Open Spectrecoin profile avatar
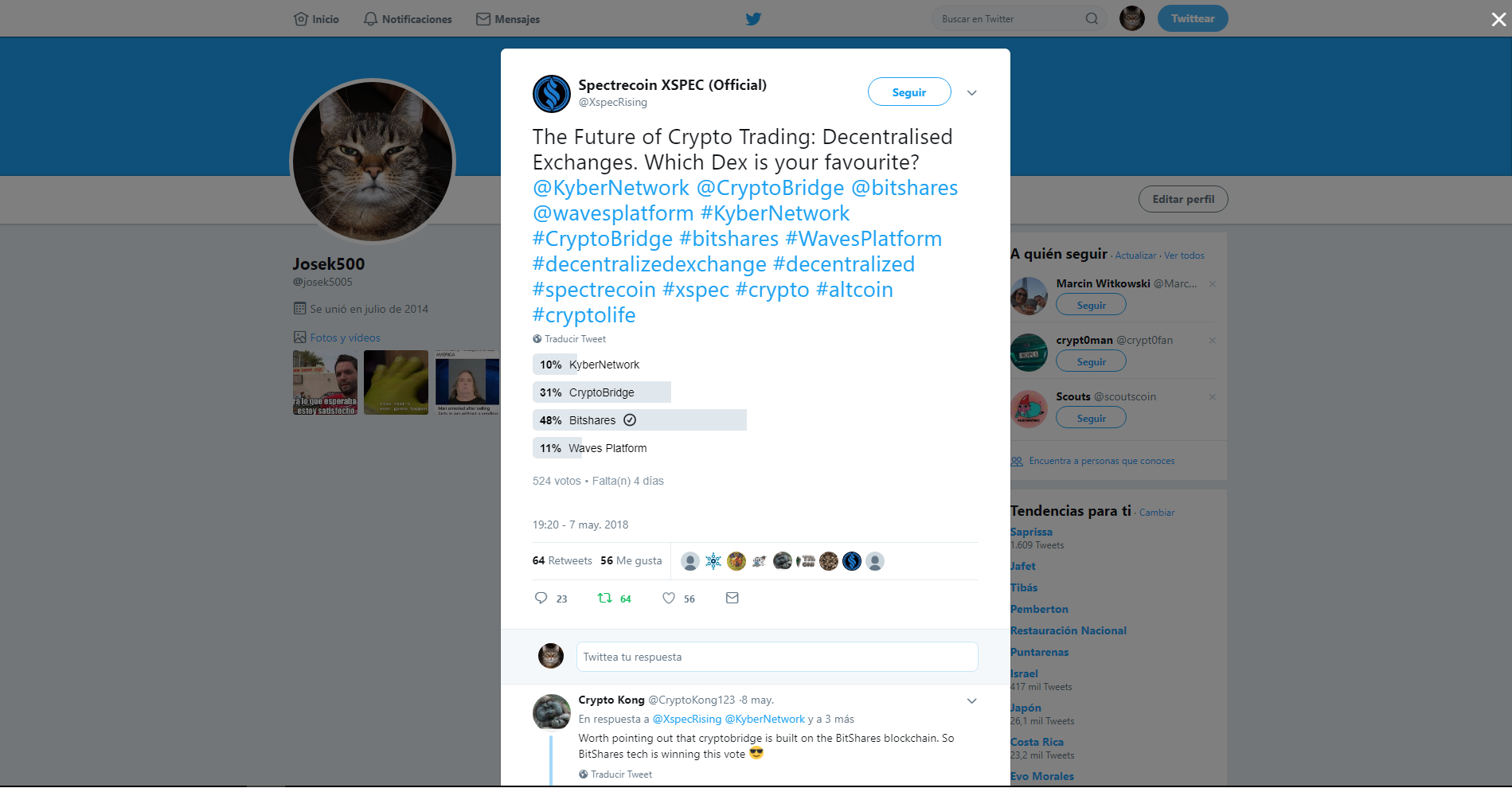This screenshot has height=788, width=1512. [552, 94]
